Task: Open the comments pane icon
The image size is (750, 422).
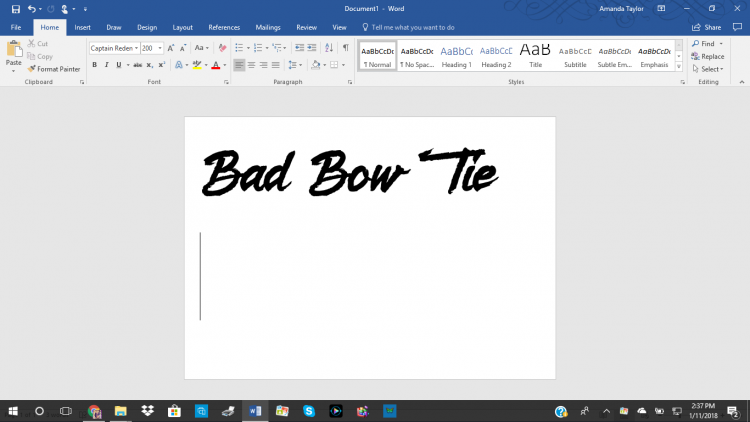Action: (737, 27)
